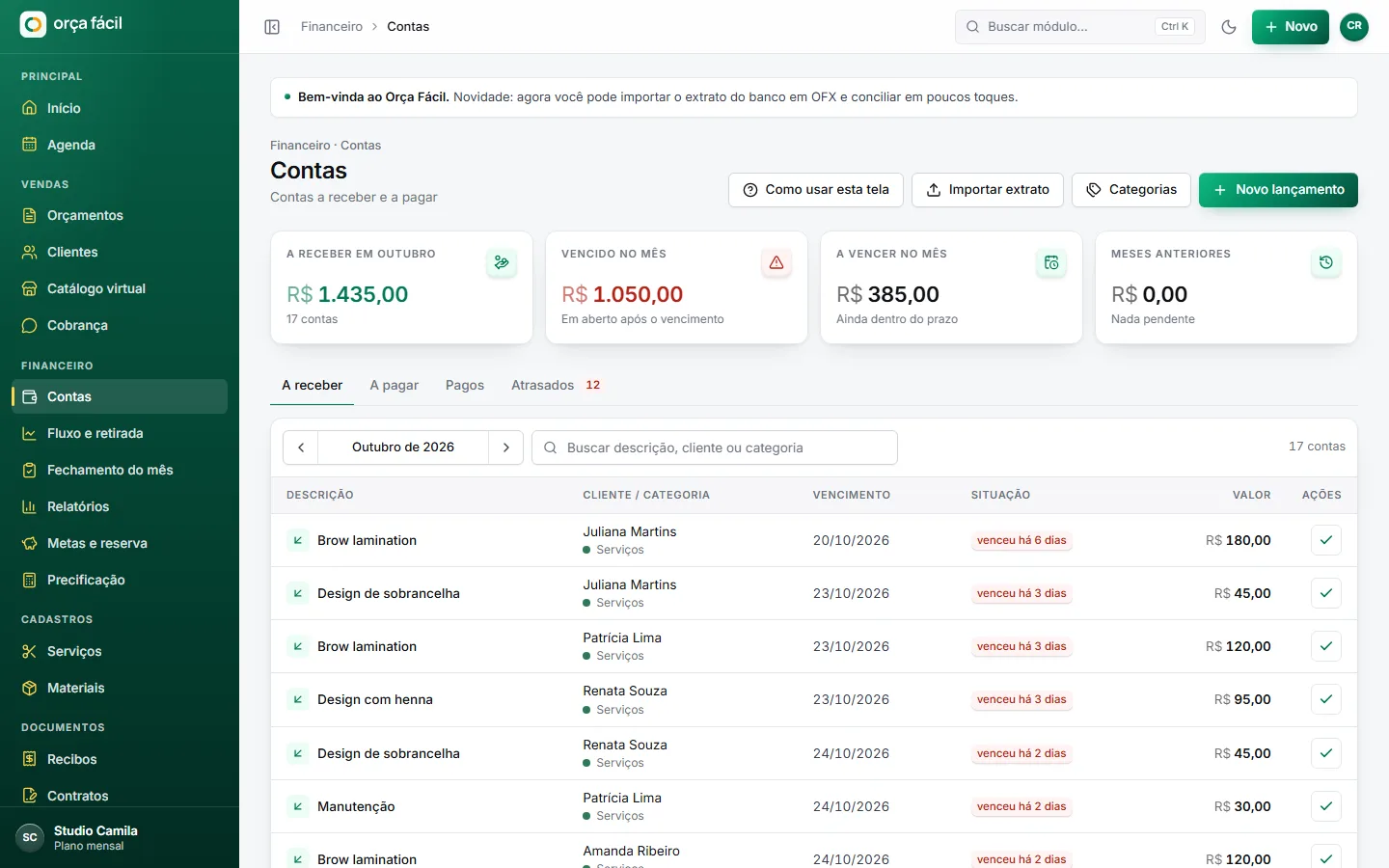Viewport: 1389px width, 868px height.
Task: Open Categorias button
Action: [1131, 190]
